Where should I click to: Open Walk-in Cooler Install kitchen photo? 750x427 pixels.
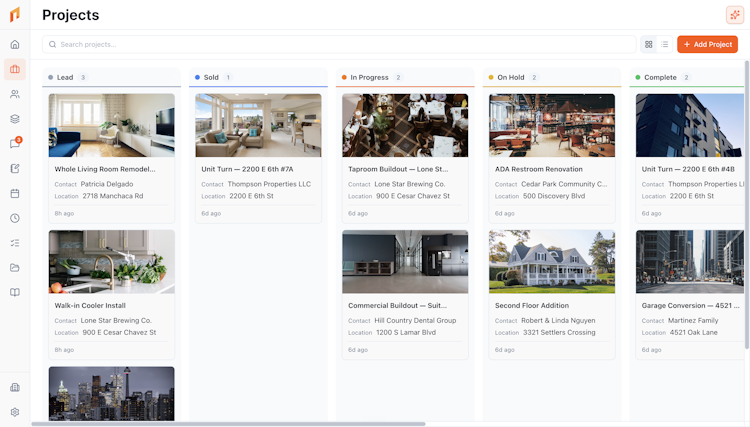point(111,262)
